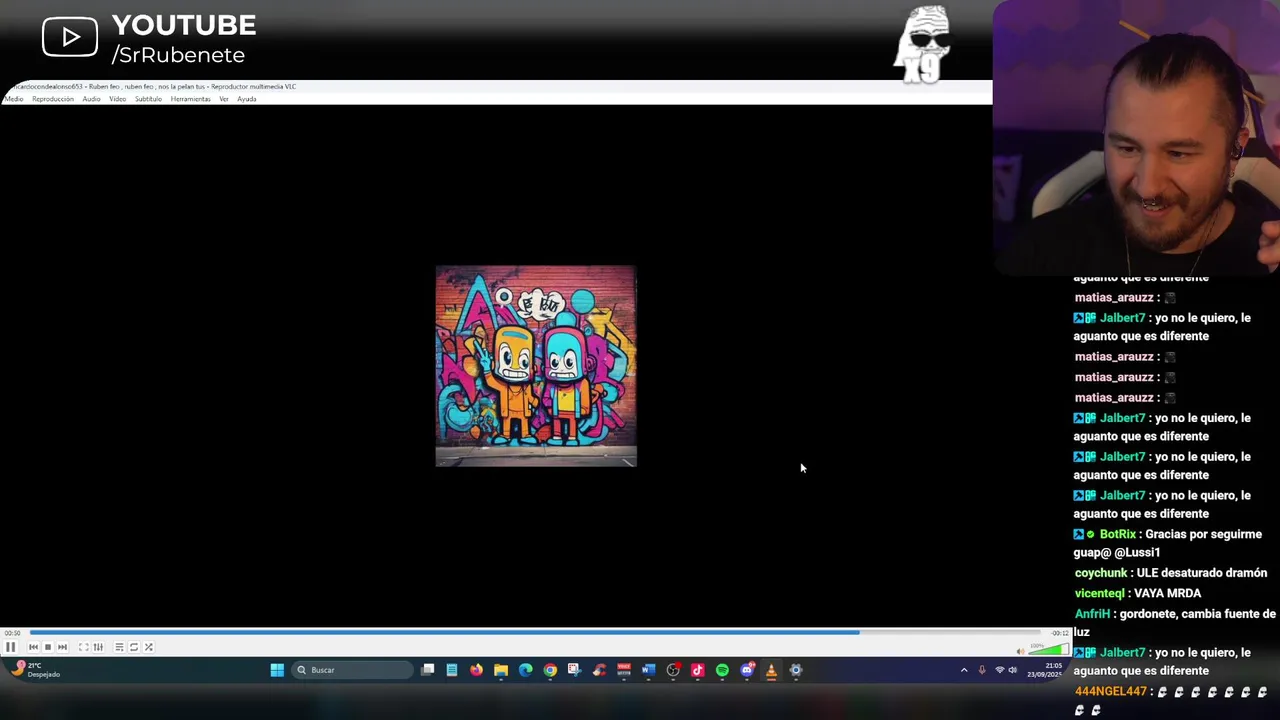
Task: Mute VLC using the speaker icon
Action: tap(1020, 651)
